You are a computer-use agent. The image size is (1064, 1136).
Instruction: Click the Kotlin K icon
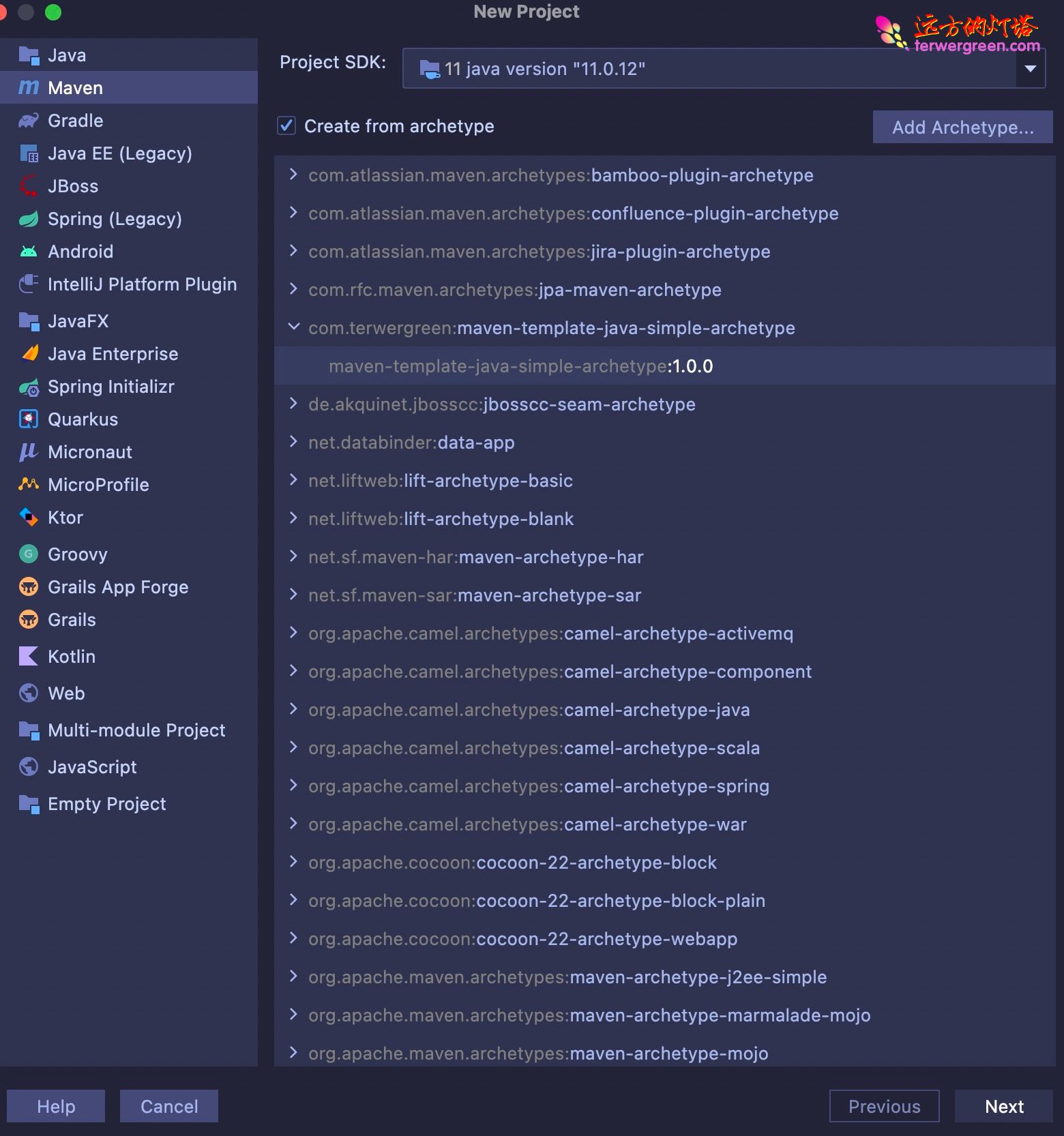pyautogui.click(x=29, y=657)
